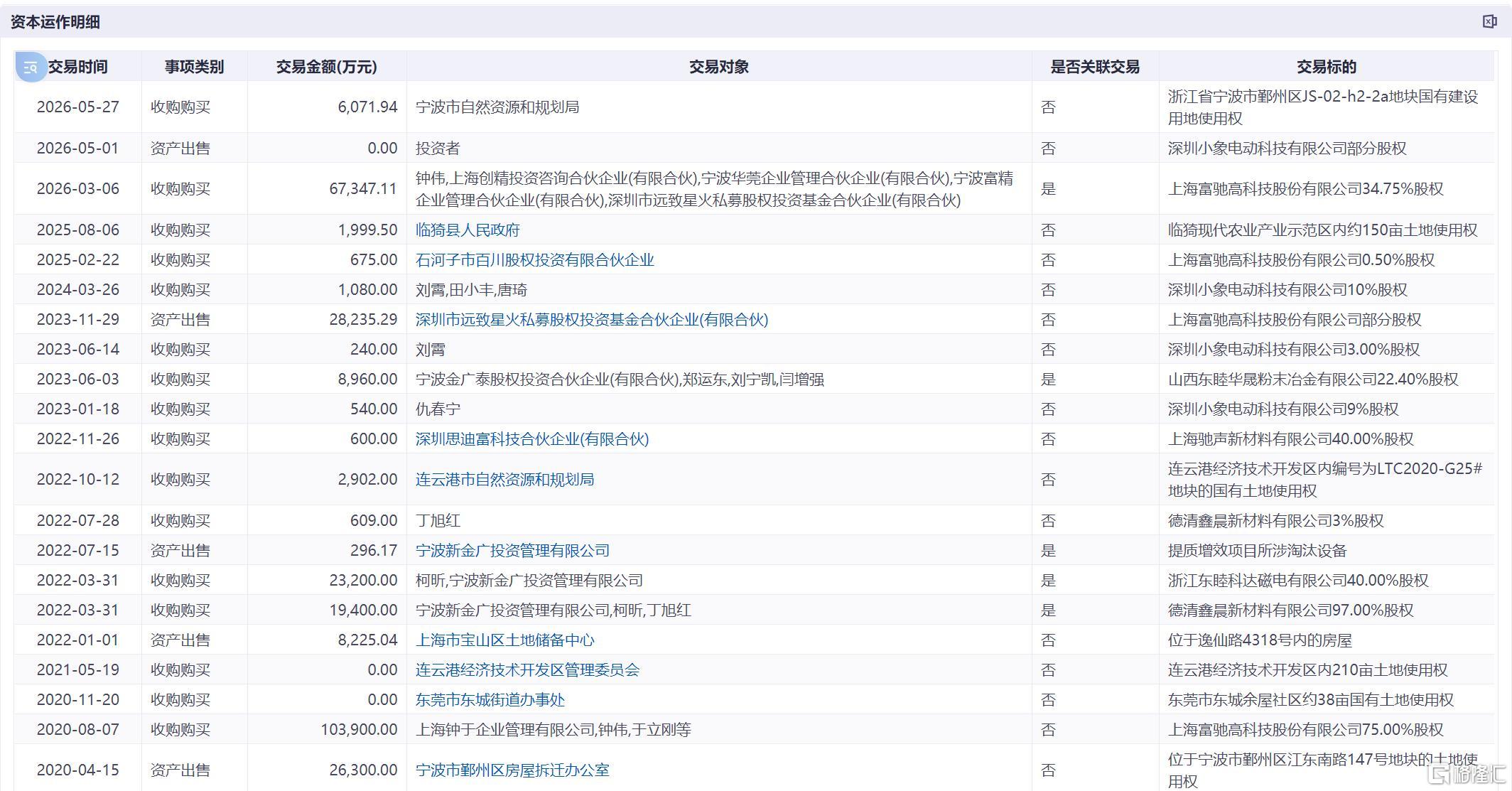The image size is (1512, 791).
Task: Click the 临猗现代农业产业示范区内约150亩土地使用权 cell
Action: (x=1322, y=230)
